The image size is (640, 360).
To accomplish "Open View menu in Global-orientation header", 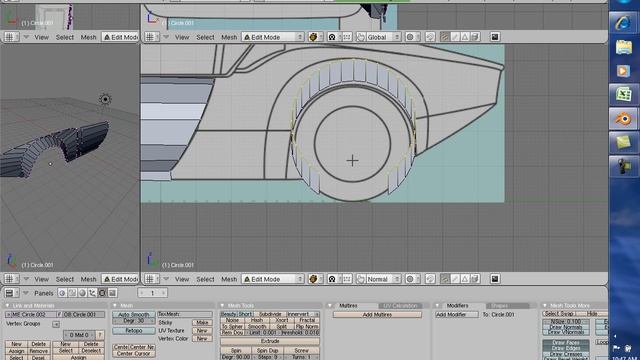I will [182, 37].
